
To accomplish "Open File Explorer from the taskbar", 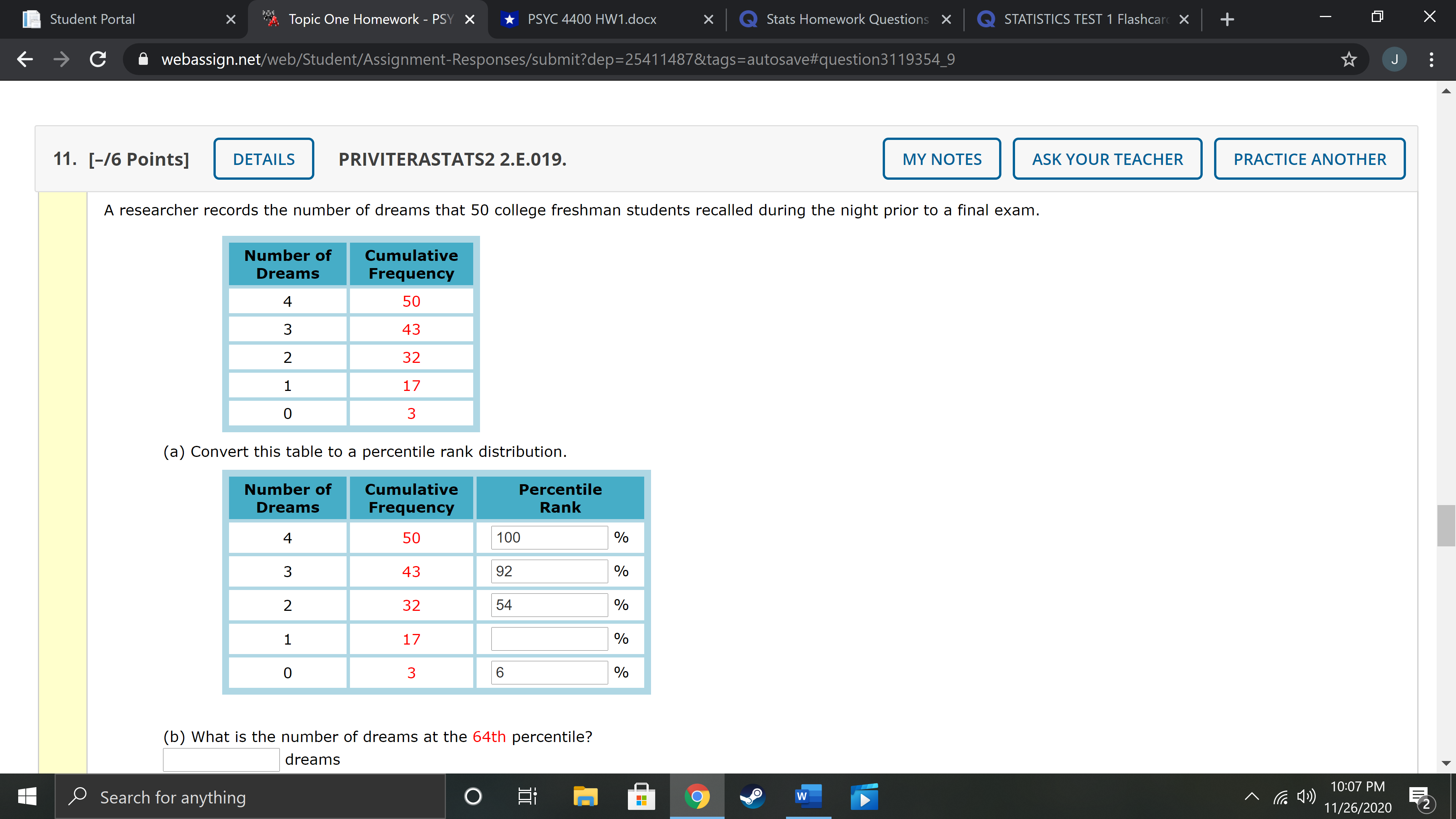I will point(585,796).
